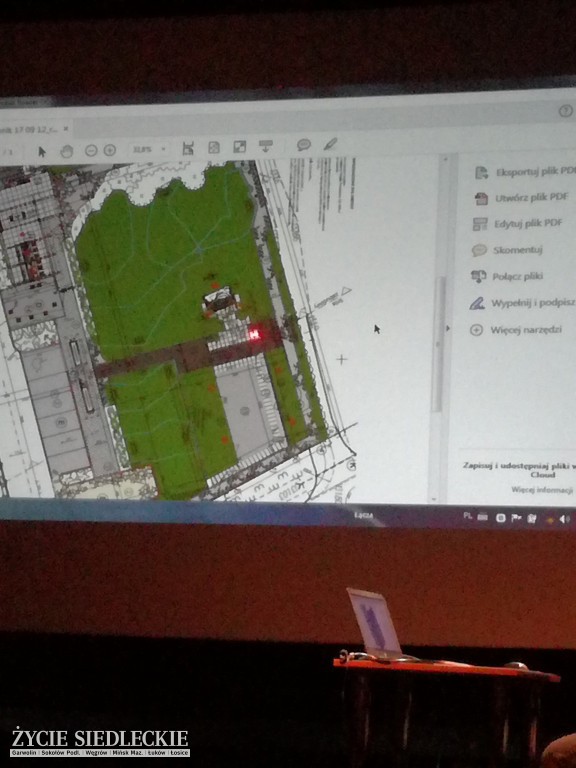Open Wypełnij i podpisz tool
576x768 pixels.
[522, 303]
